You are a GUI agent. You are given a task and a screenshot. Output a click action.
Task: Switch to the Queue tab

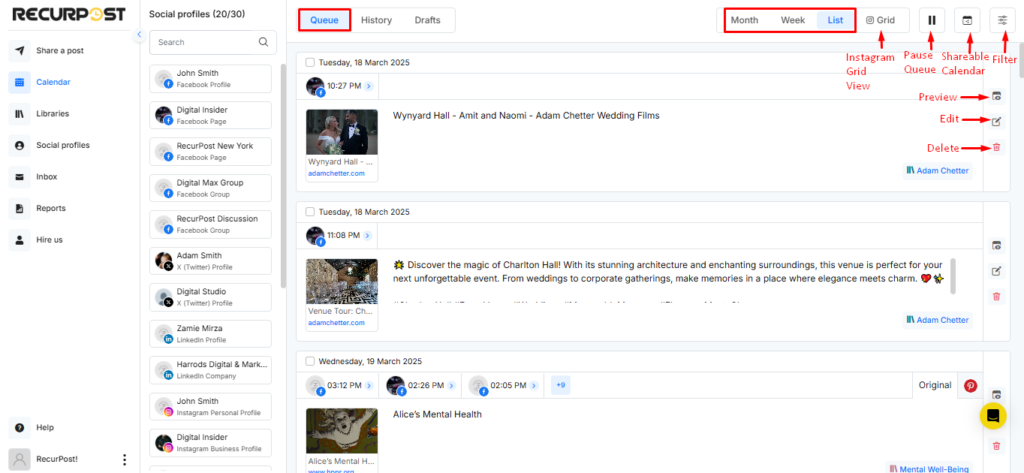(x=325, y=20)
